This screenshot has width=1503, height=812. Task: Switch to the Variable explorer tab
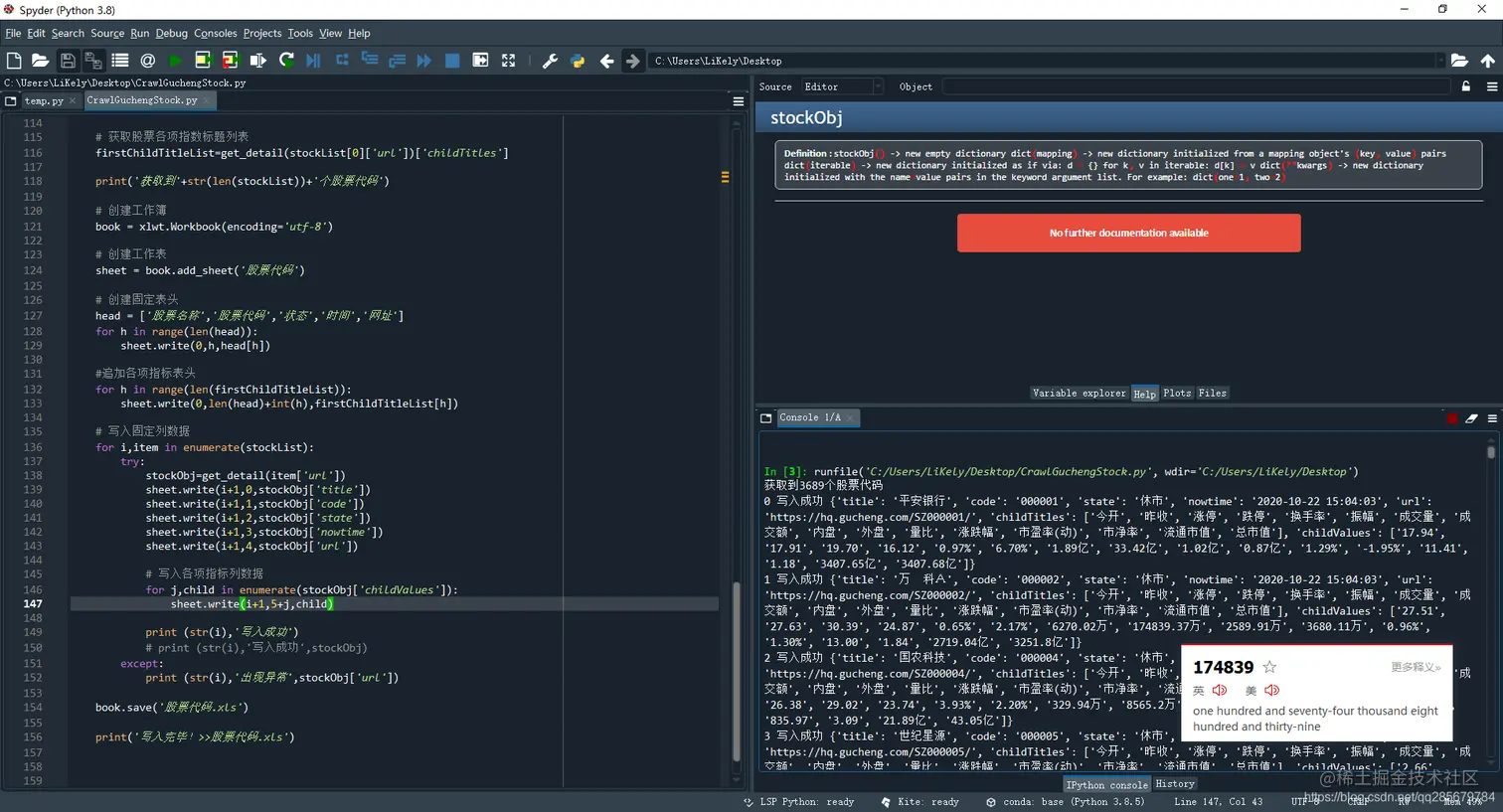click(x=1079, y=393)
